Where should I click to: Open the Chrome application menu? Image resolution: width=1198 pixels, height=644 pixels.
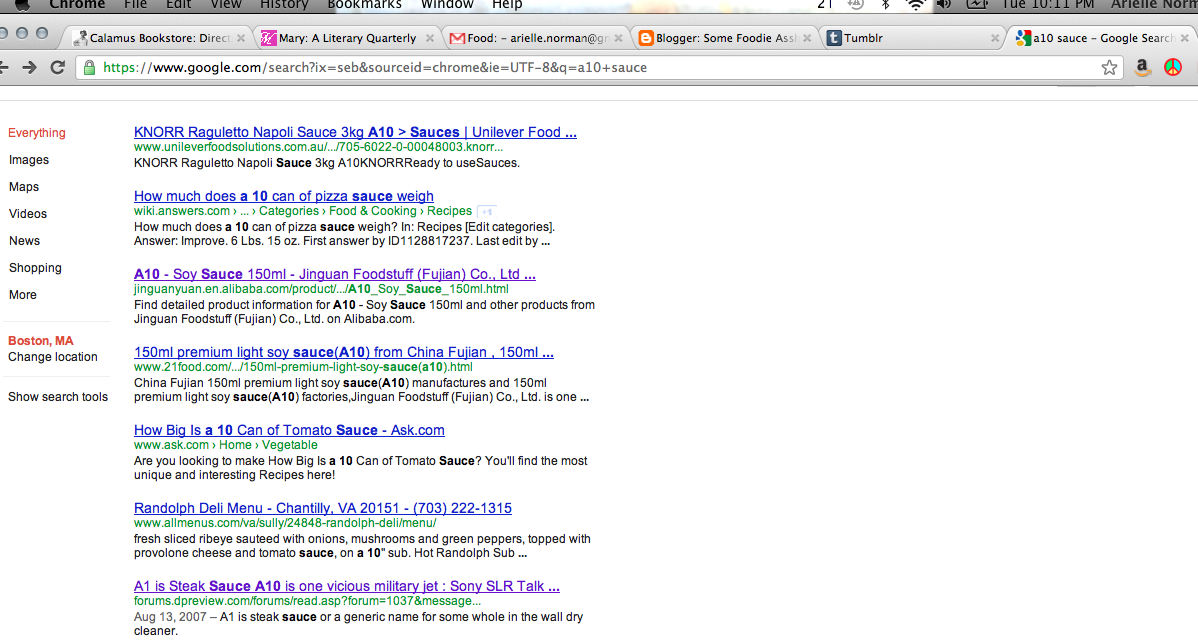(x=77, y=4)
